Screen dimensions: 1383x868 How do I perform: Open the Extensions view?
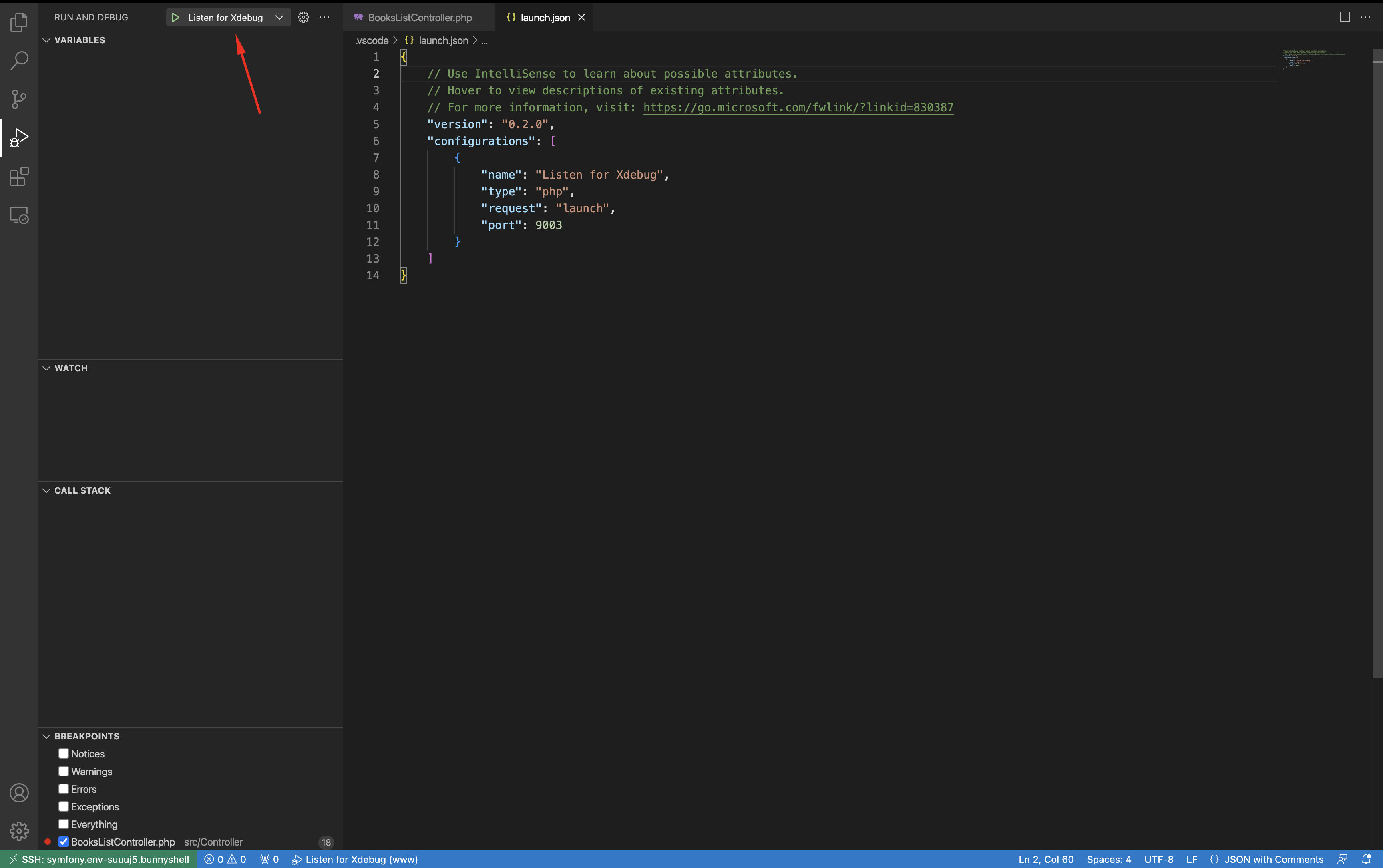click(x=19, y=176)
